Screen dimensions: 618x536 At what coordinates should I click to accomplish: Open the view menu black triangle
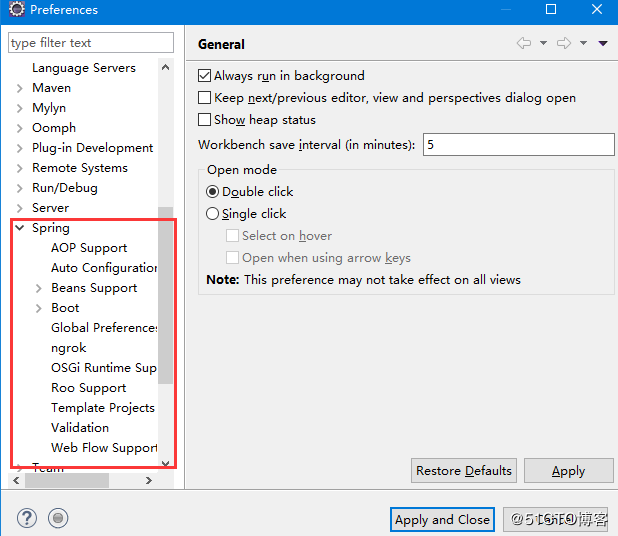tap(603, 43)
